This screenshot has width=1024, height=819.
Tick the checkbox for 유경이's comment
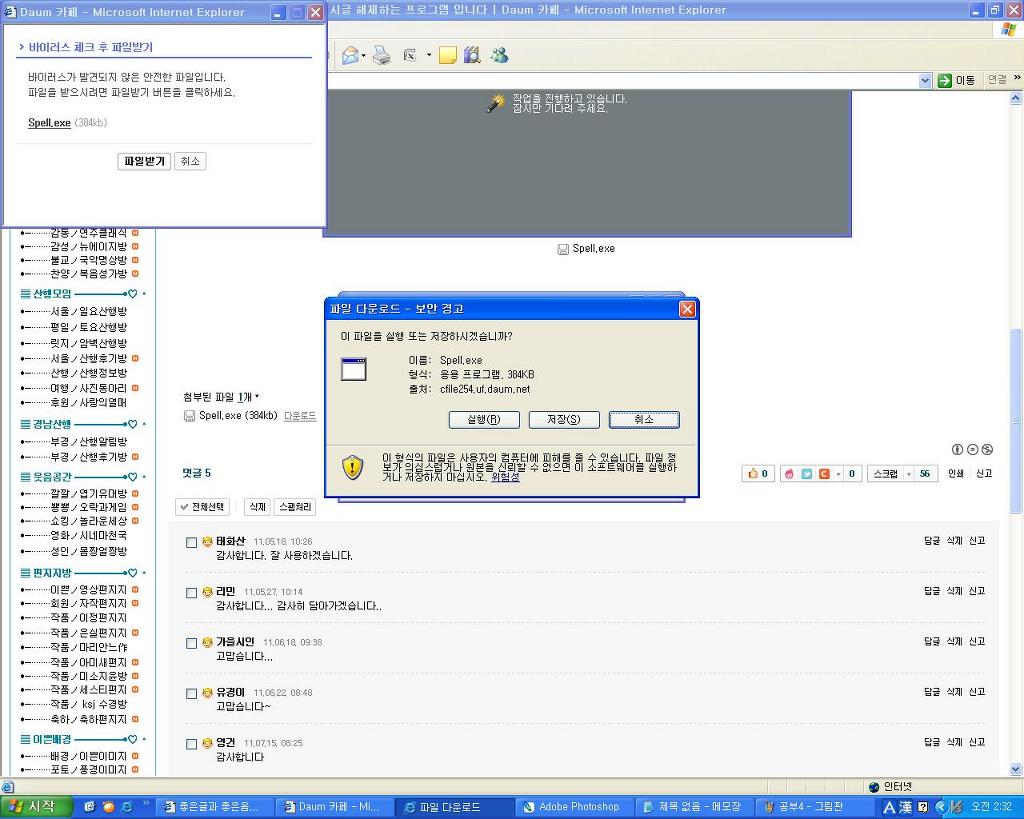coord(191,694)
